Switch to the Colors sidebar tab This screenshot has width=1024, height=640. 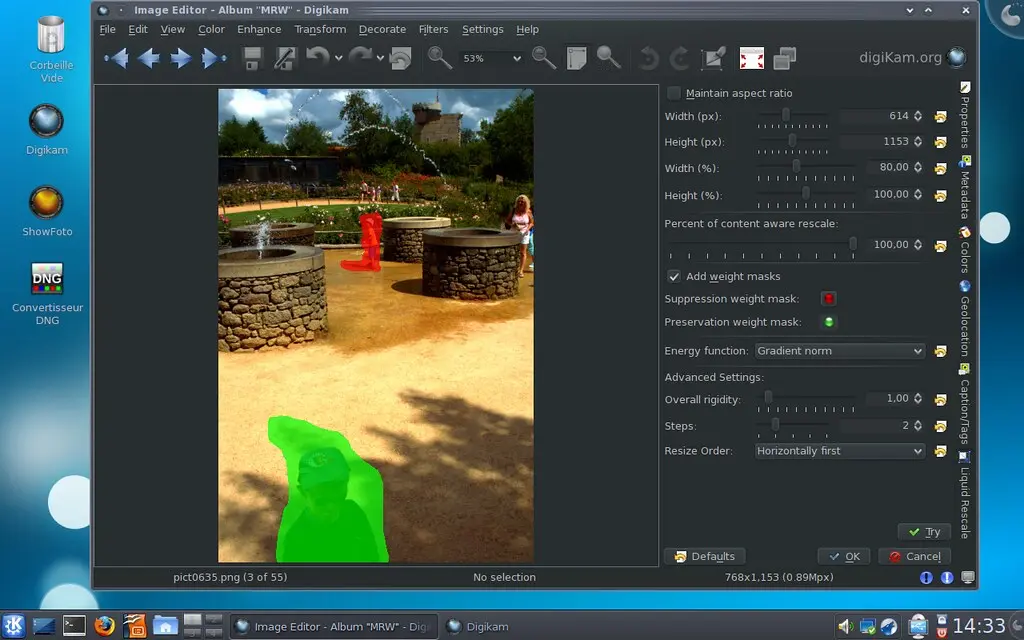[965, 256]
